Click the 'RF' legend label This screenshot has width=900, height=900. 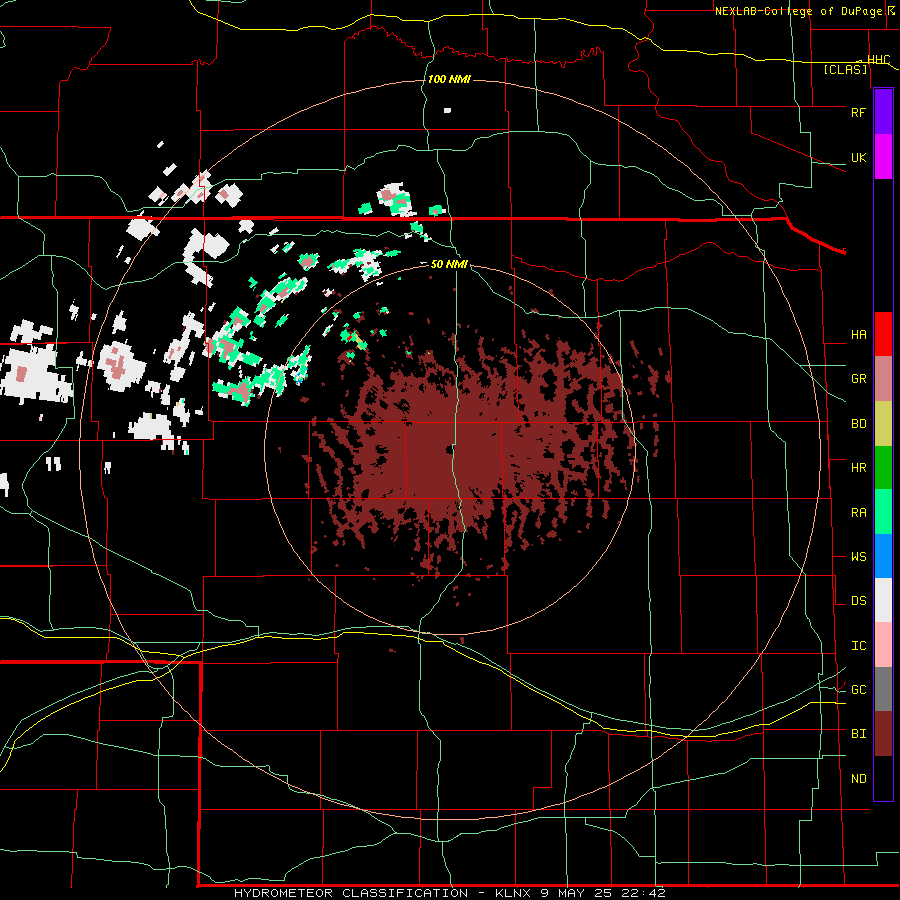(858, 112)
